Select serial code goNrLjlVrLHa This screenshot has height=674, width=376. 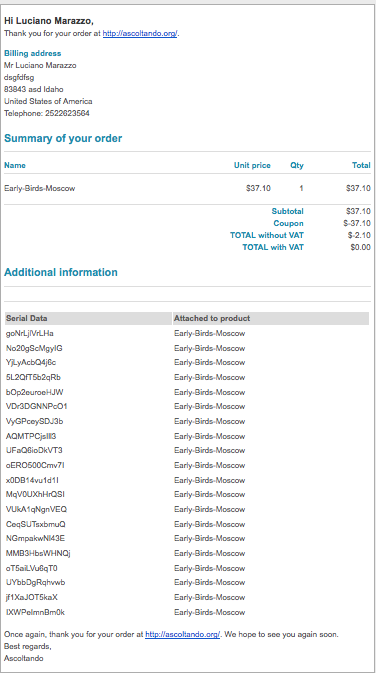click(x=30, y=333)
